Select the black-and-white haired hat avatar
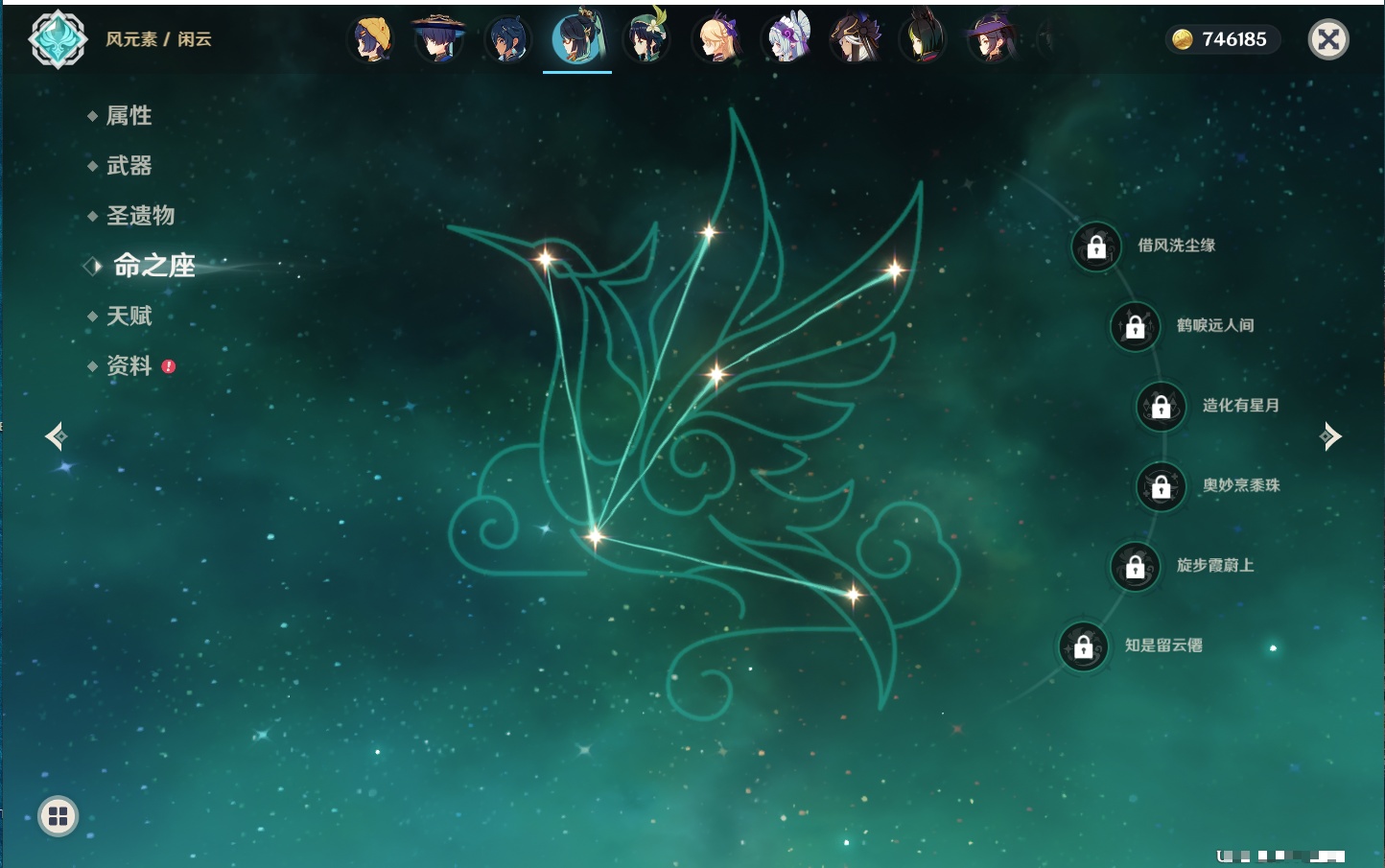This screenshot has height=868, width=1385. click(x=856, y=39)
